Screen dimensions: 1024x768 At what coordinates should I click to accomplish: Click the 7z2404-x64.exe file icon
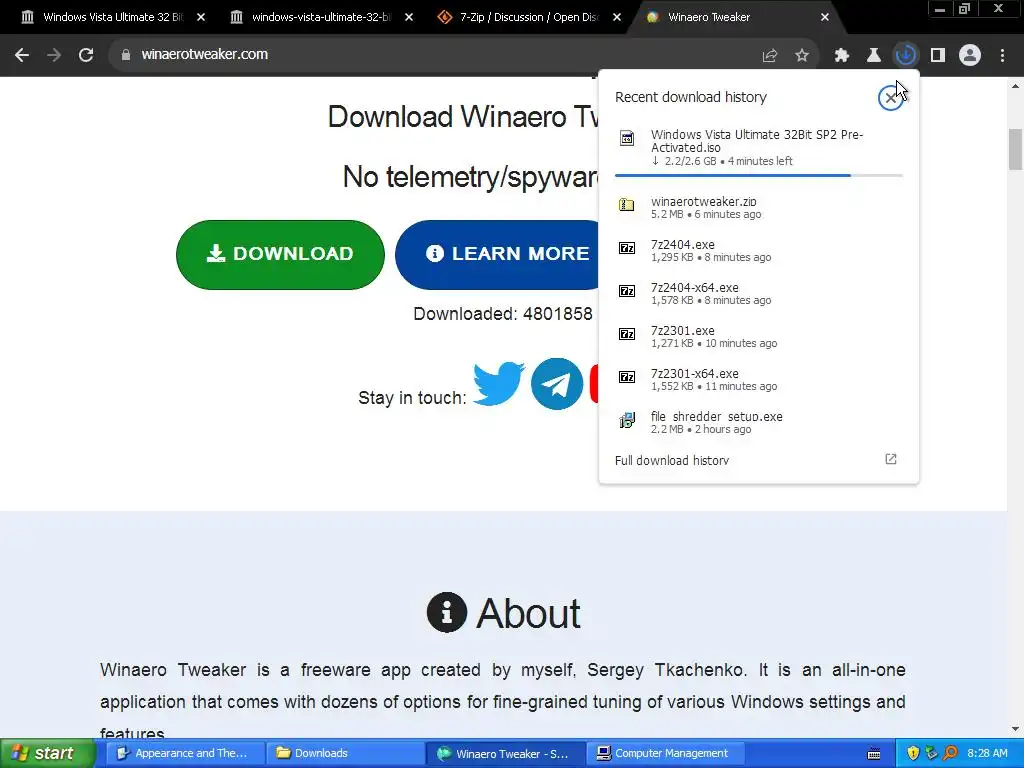(x=627, y=291)
